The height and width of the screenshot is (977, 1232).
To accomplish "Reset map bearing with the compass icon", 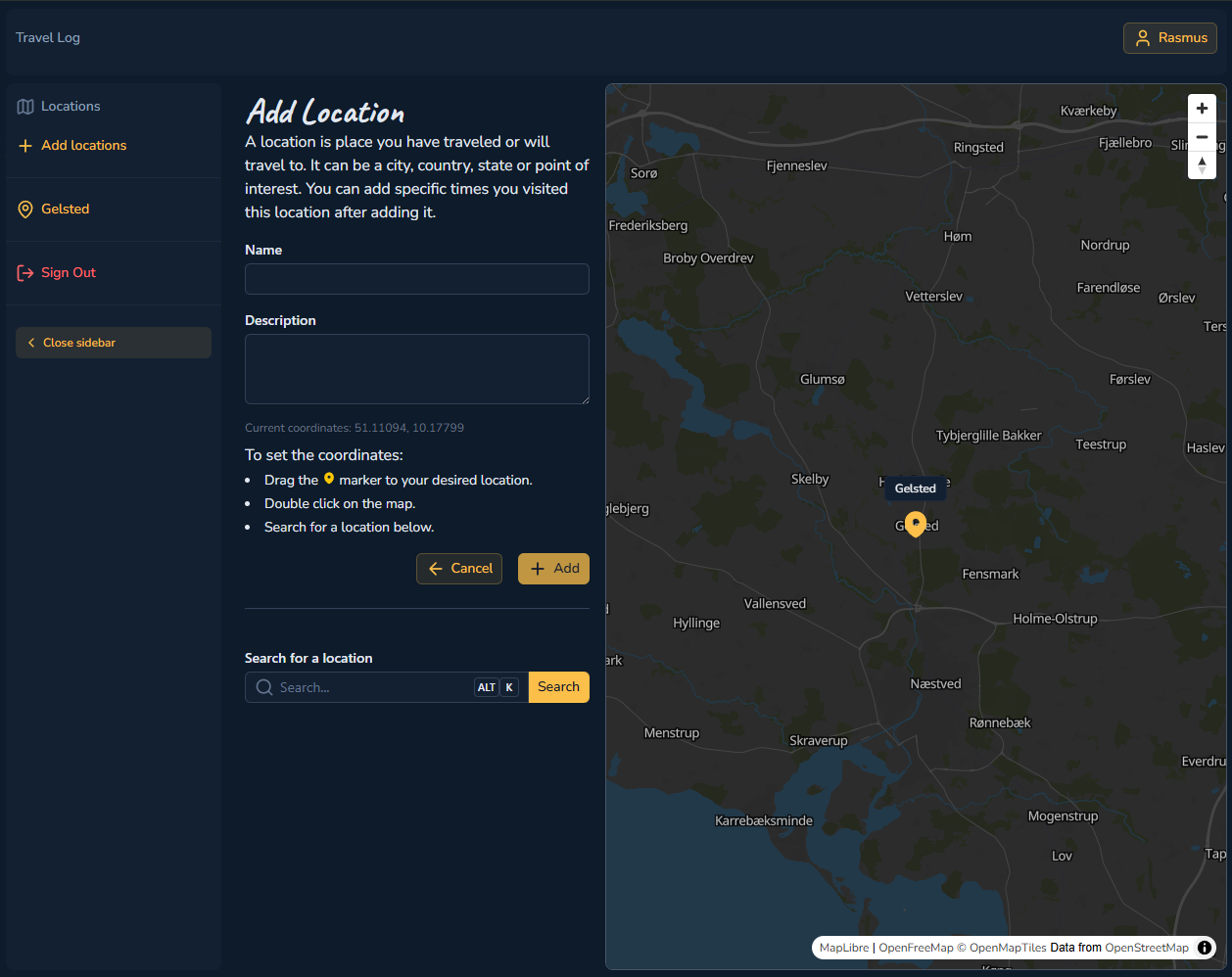I will 1202,165.
